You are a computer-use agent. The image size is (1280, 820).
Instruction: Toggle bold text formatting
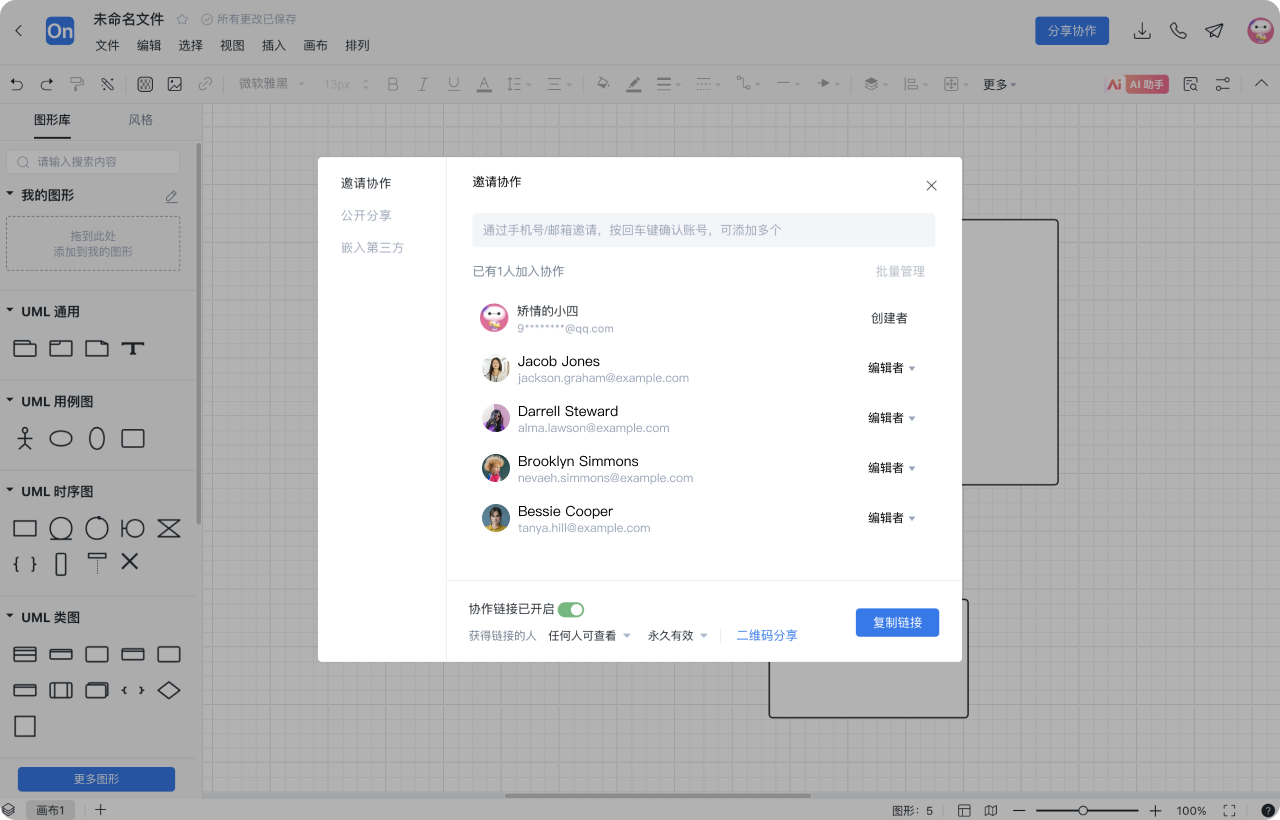click(392, 83)
